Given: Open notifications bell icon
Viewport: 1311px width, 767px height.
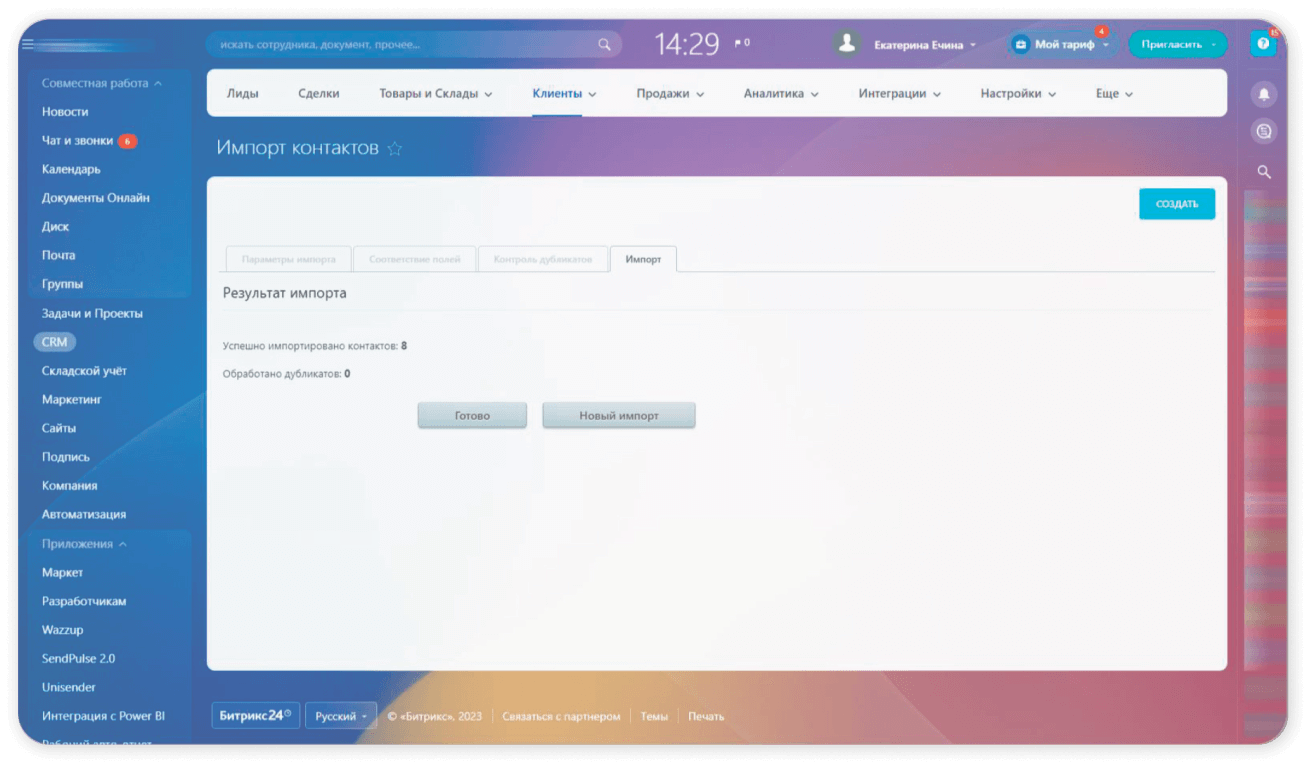Looking at the screenshot, I should (x=1264, y=94).
